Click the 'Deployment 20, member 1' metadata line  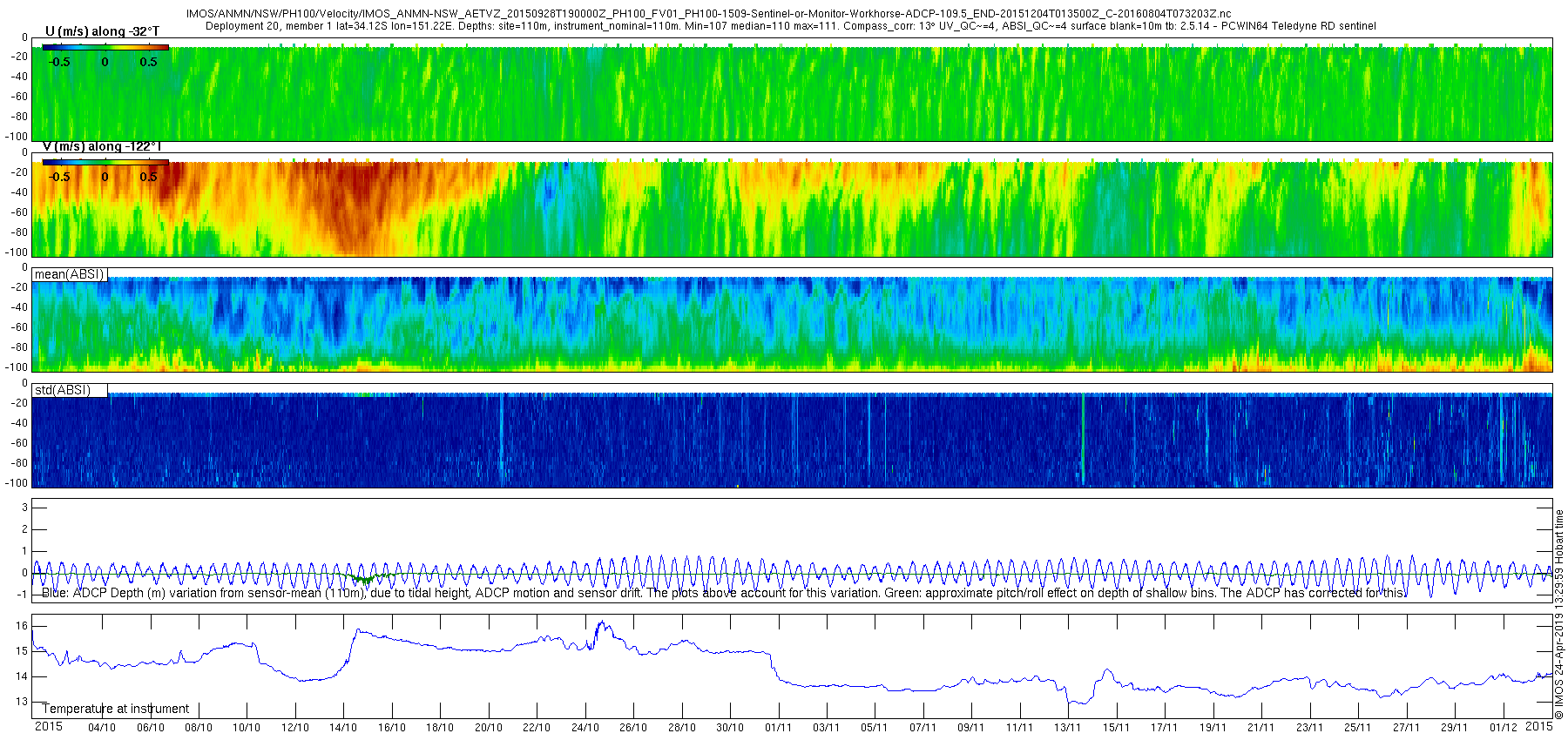click(x=791, y=26)
